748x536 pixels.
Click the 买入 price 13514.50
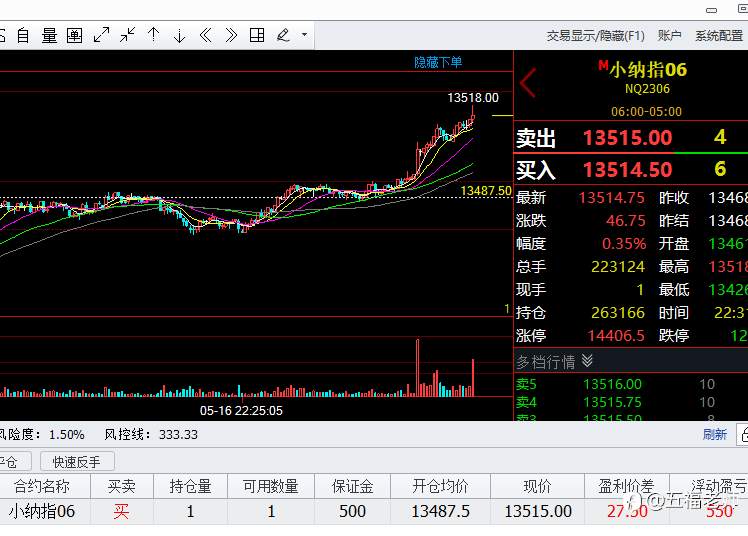(627, 170)
